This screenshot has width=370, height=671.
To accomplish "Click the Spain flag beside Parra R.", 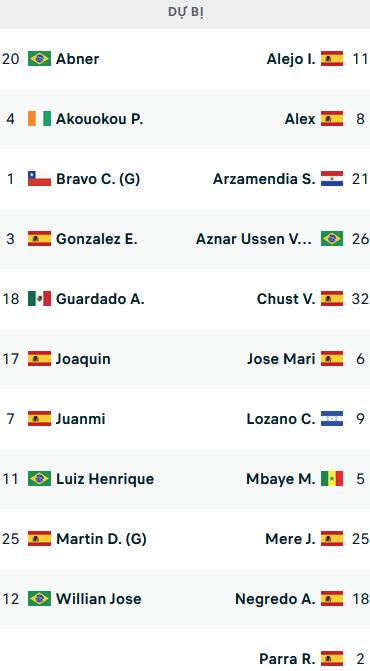I will point(332,659).
